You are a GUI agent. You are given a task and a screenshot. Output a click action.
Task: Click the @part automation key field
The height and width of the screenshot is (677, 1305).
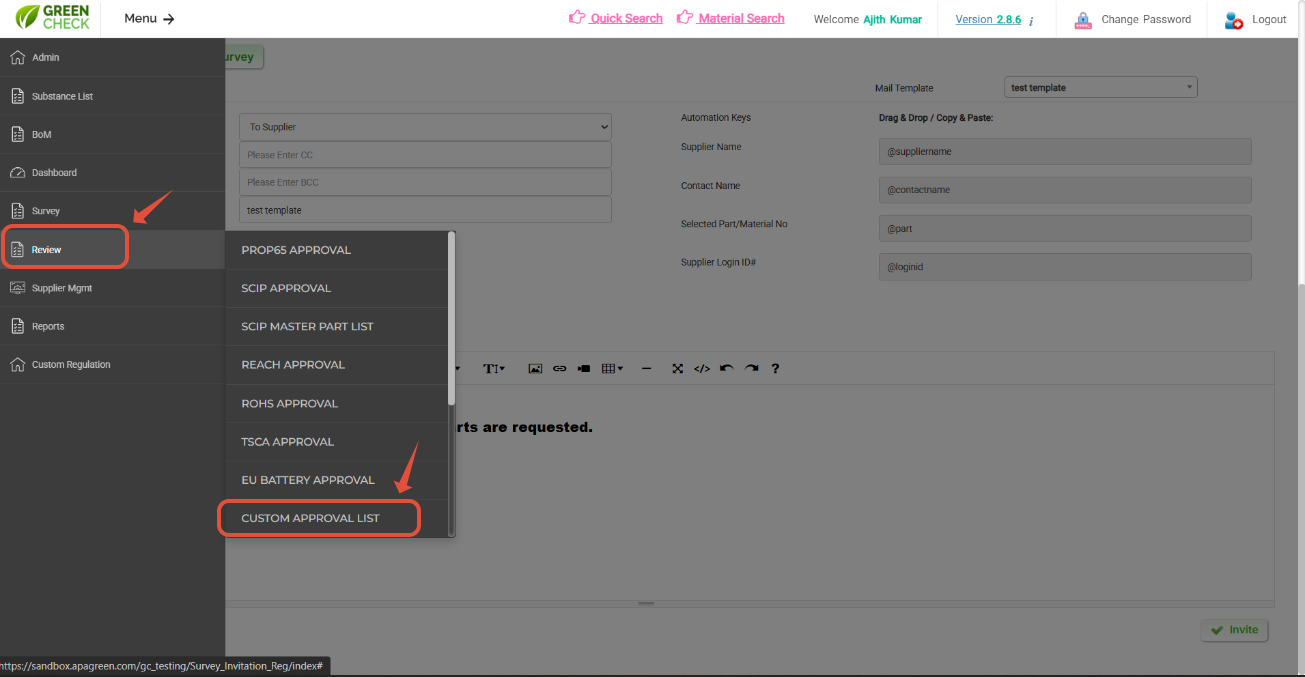1065,228
